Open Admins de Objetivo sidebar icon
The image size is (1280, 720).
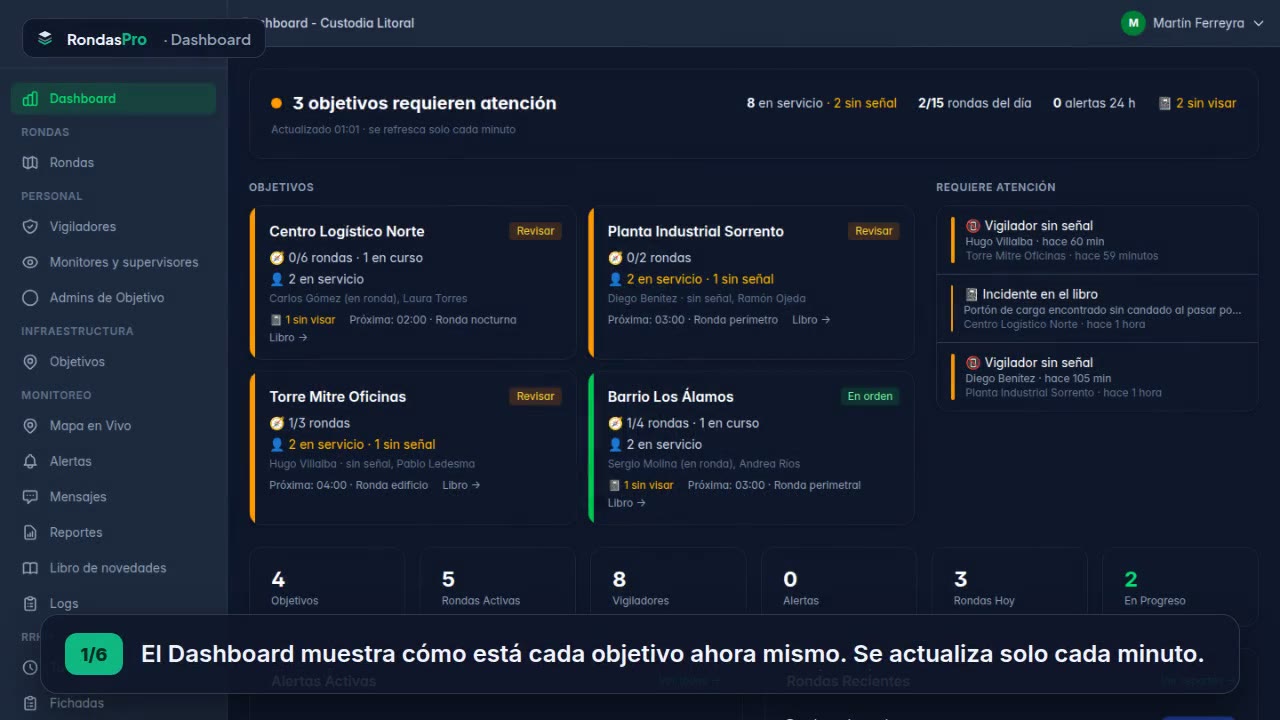30,297
